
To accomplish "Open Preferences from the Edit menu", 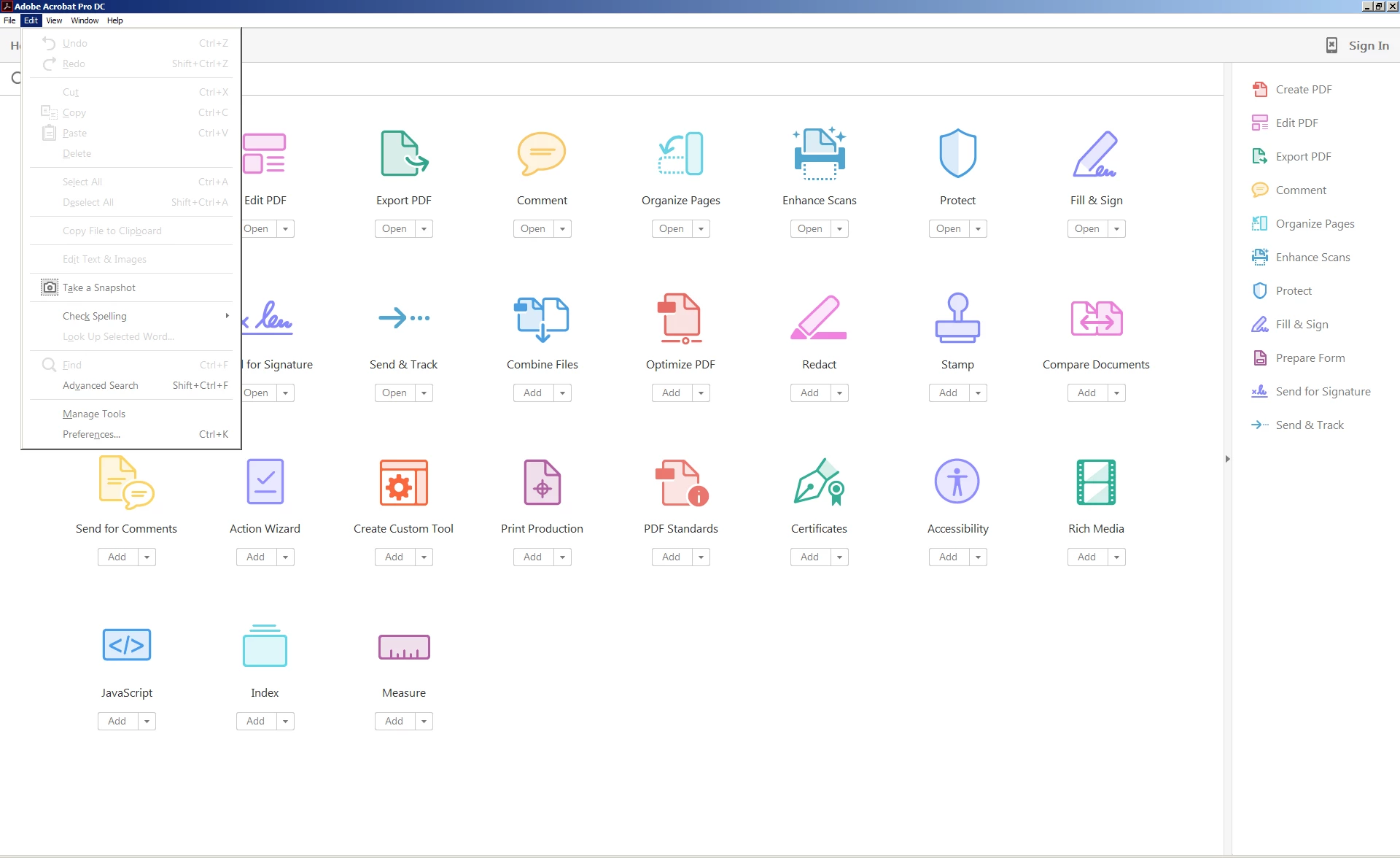I will pos(91,434).
